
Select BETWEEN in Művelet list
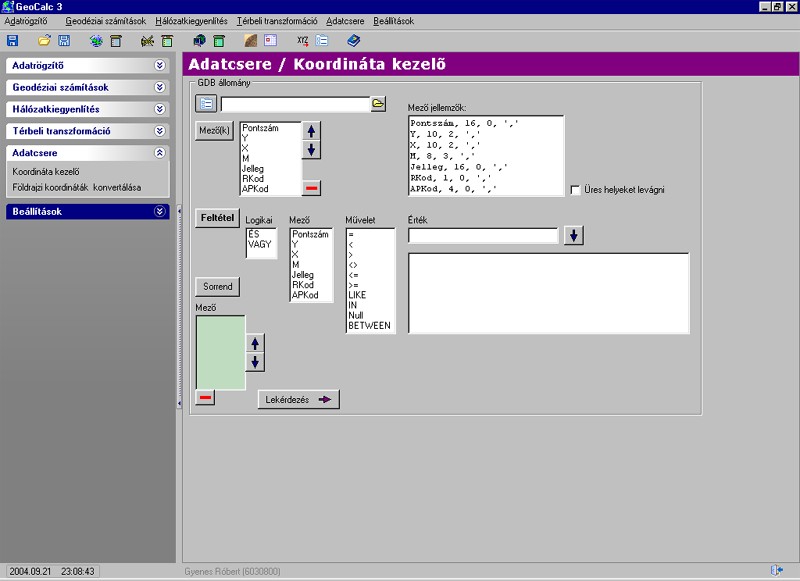pyautogui.click(x=369, y=325)
